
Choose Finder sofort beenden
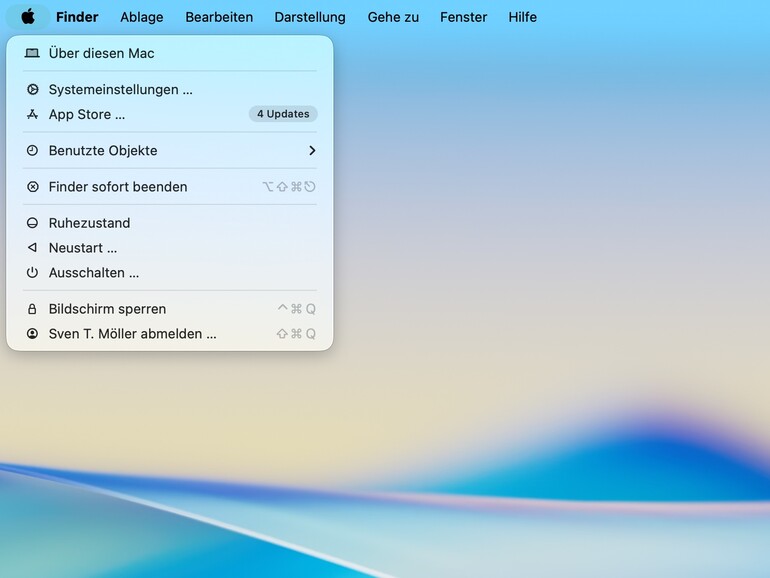170,187
